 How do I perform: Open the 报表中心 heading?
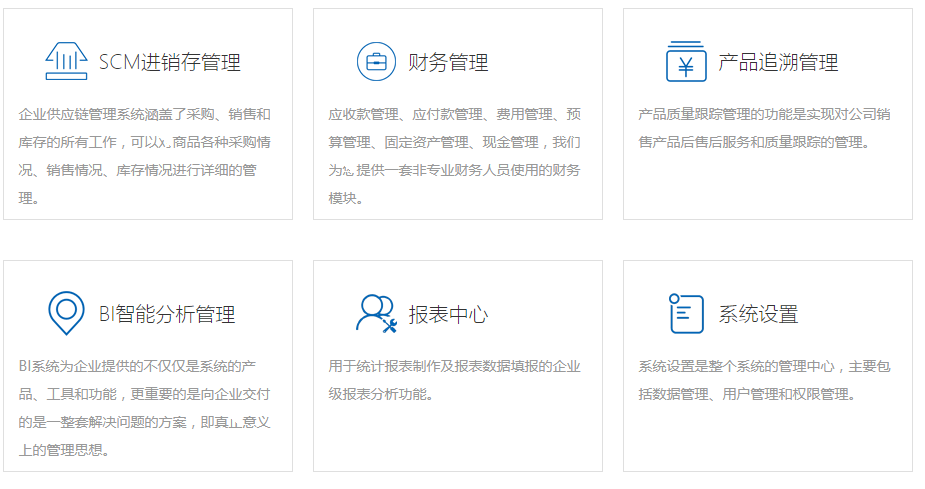[448, 314]
